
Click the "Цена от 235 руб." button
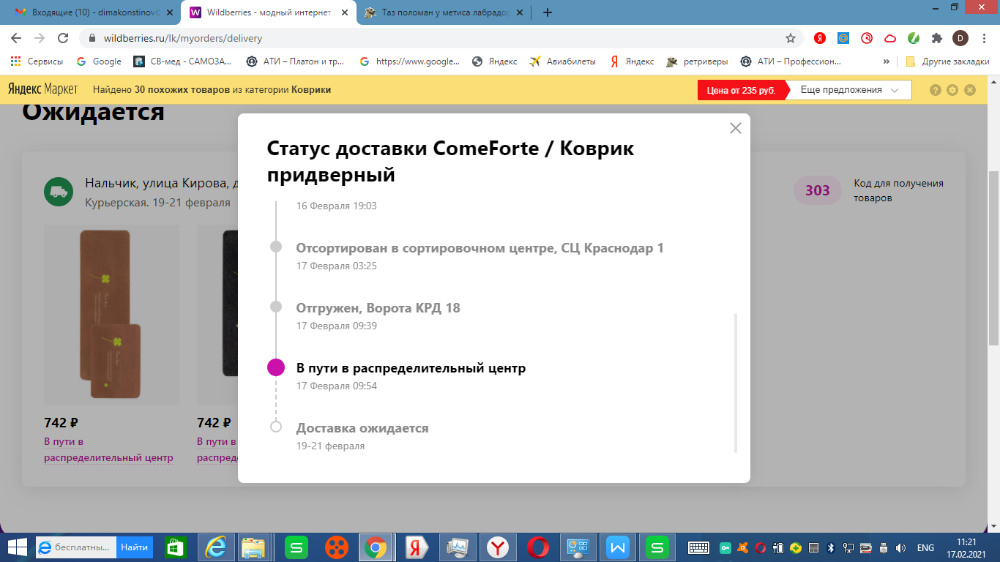coord(741,90)
